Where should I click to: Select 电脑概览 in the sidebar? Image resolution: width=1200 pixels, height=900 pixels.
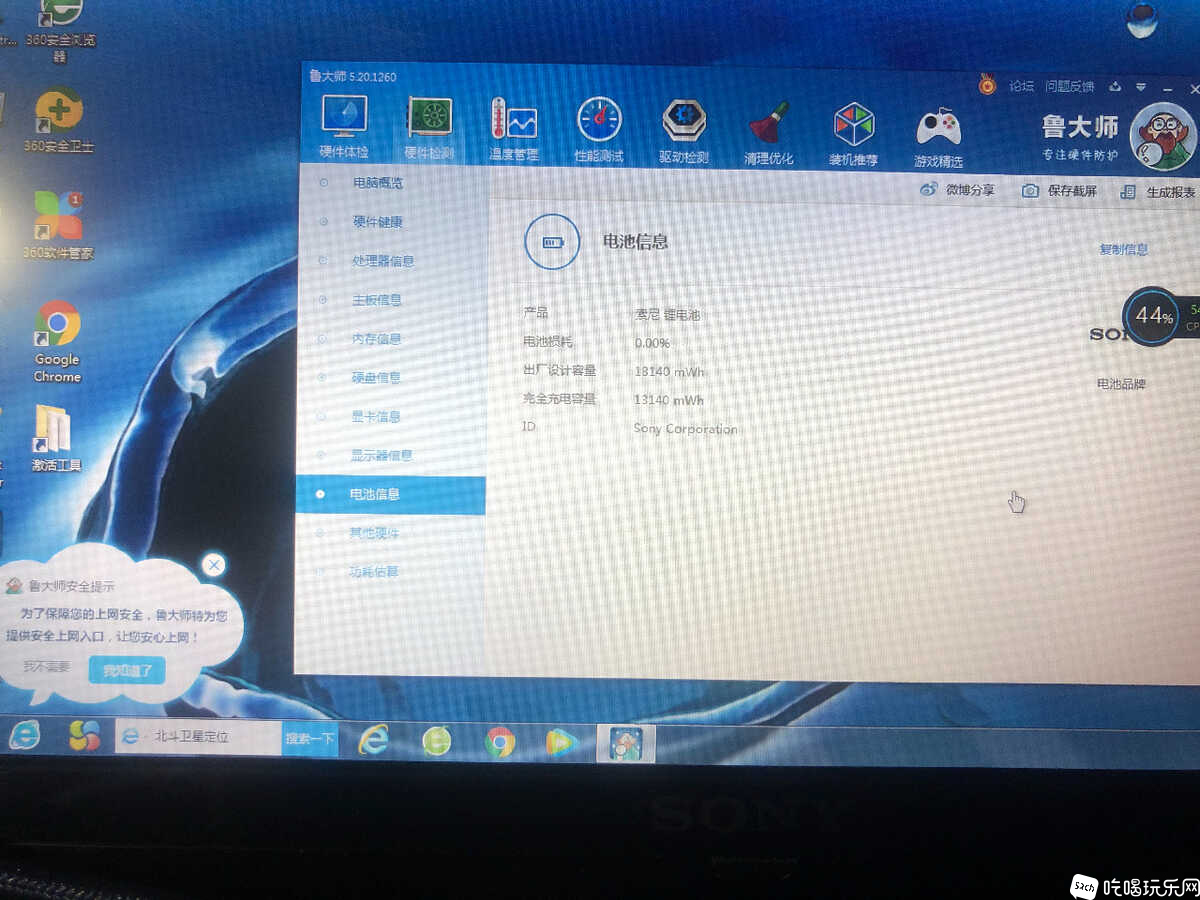click(378, 183)
